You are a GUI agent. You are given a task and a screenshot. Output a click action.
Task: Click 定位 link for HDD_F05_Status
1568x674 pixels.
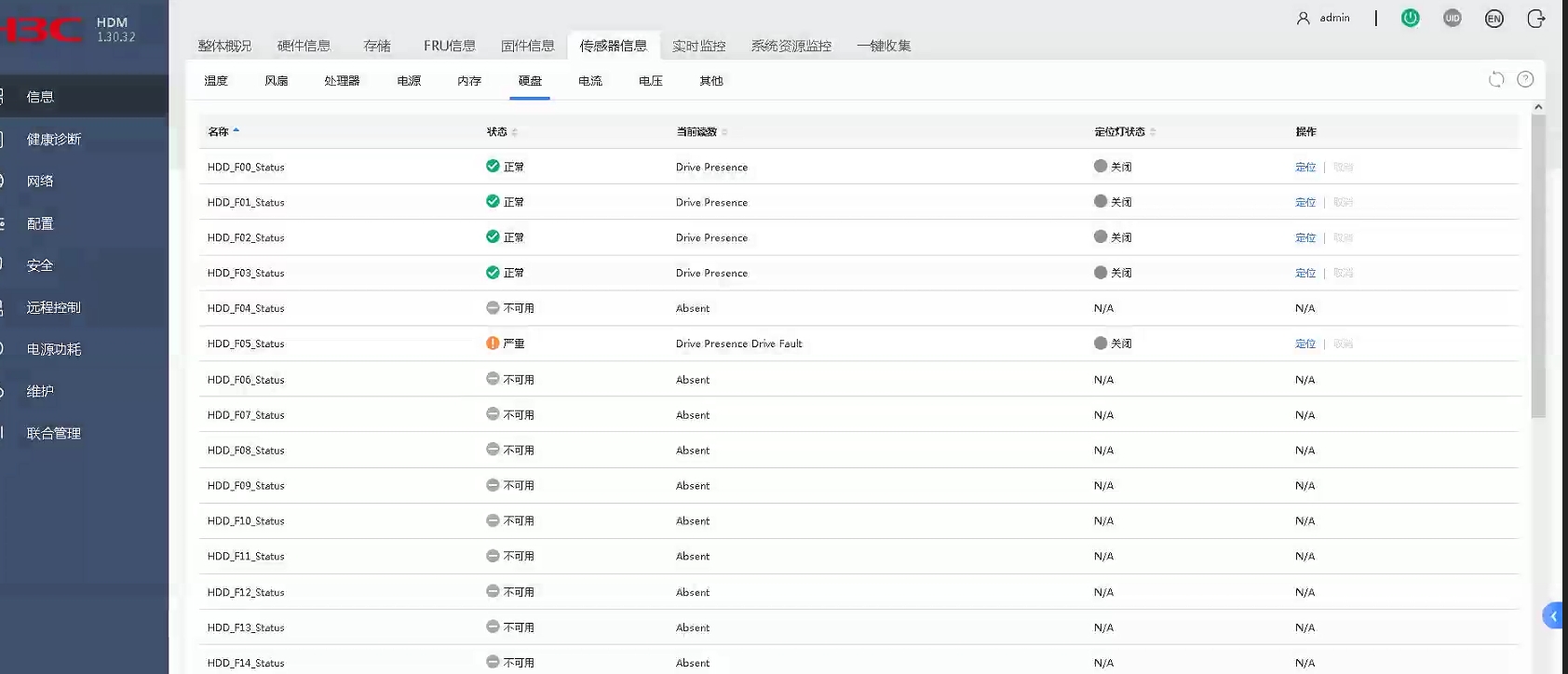point(1305,344)
